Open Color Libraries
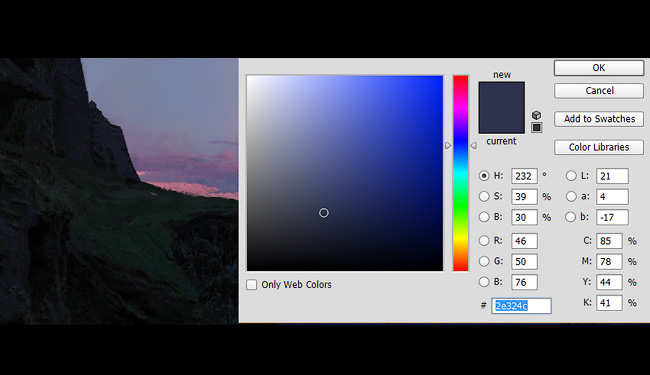 (x=599, y=147)
